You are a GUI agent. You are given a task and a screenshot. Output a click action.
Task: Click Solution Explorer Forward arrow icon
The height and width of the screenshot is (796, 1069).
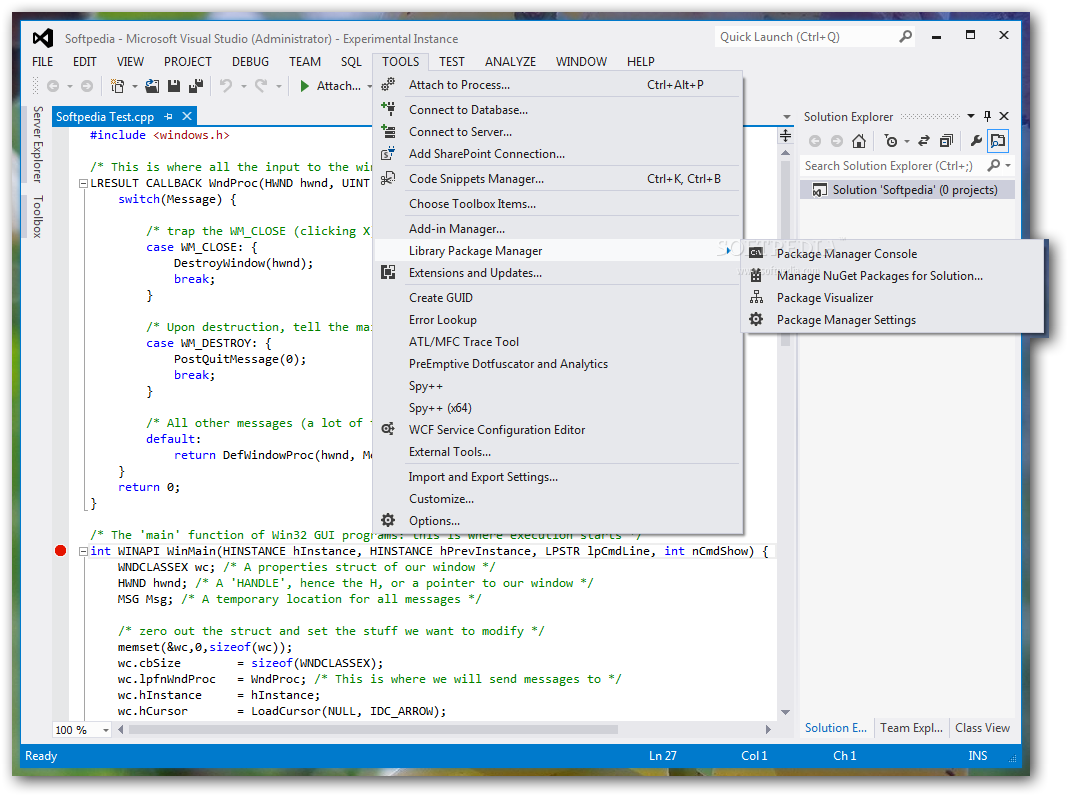(837, 141)
